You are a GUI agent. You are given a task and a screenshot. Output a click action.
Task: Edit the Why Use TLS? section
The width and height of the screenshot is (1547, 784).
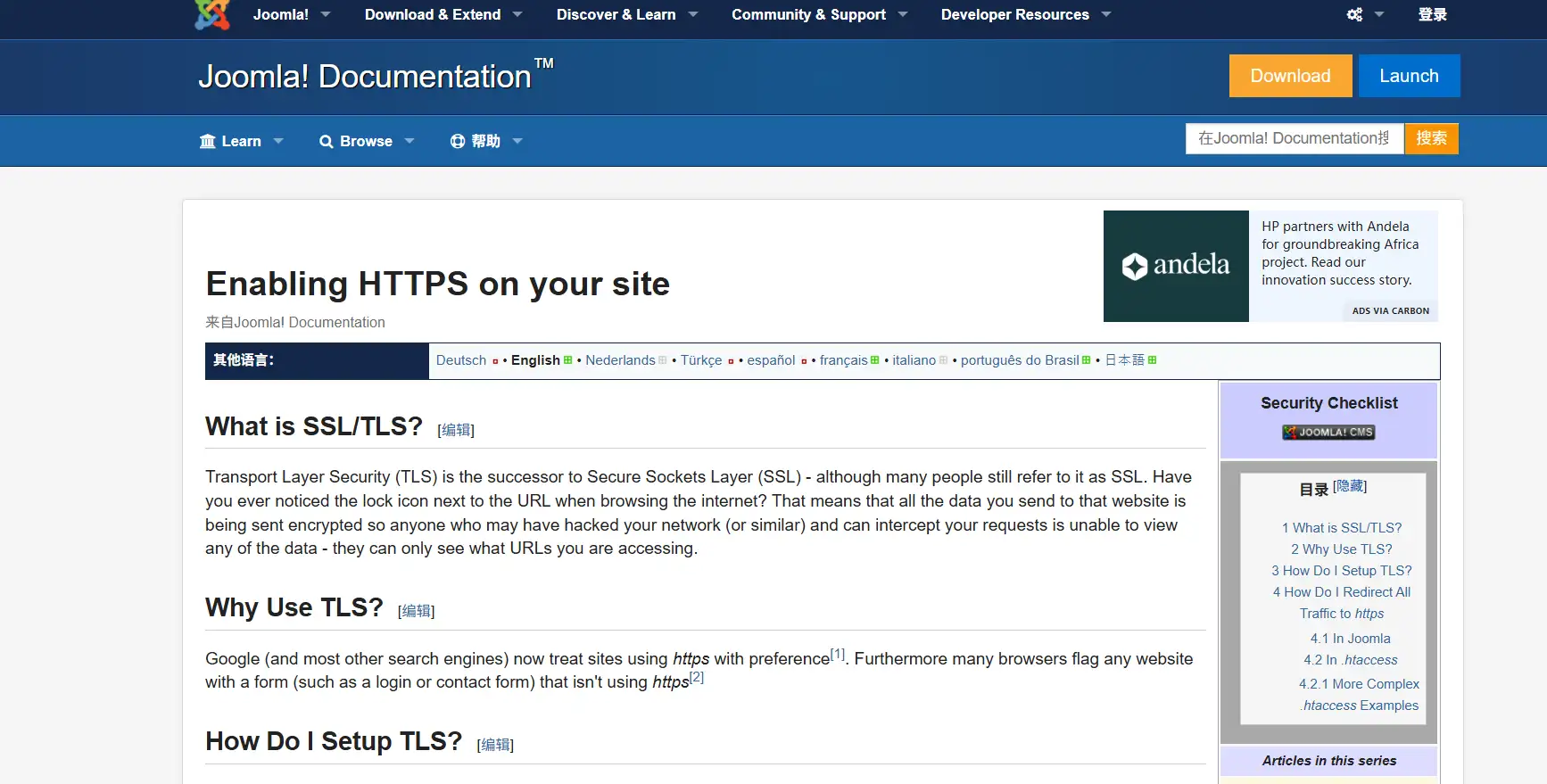[x=416, y=611]
